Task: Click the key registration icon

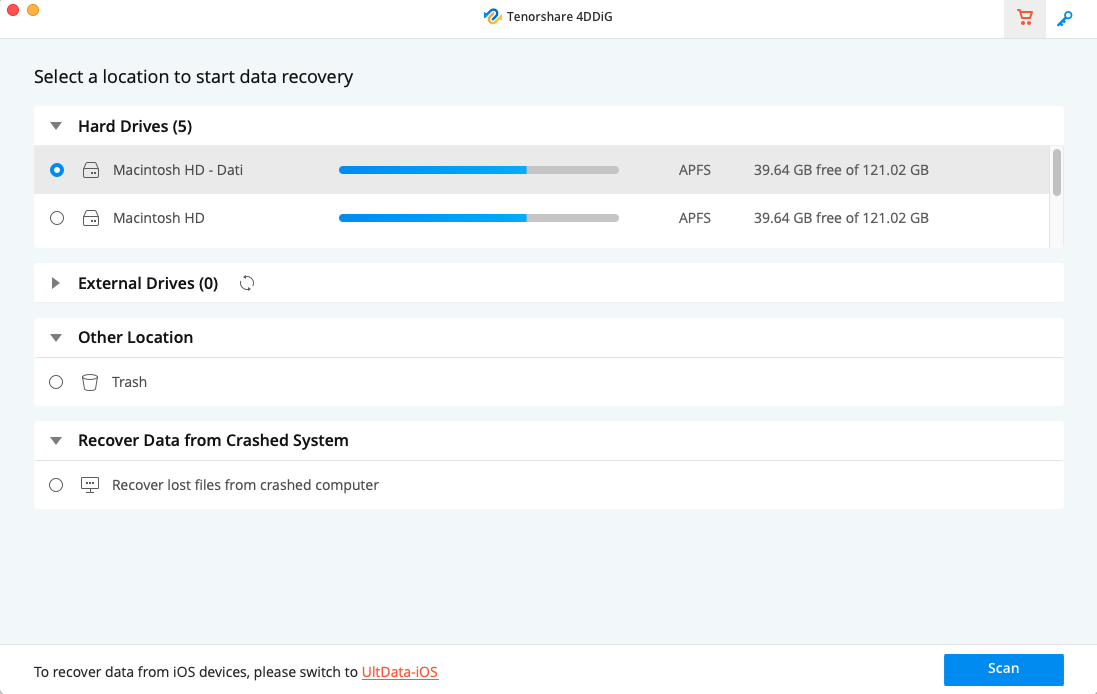Action: coord(1065,18)
